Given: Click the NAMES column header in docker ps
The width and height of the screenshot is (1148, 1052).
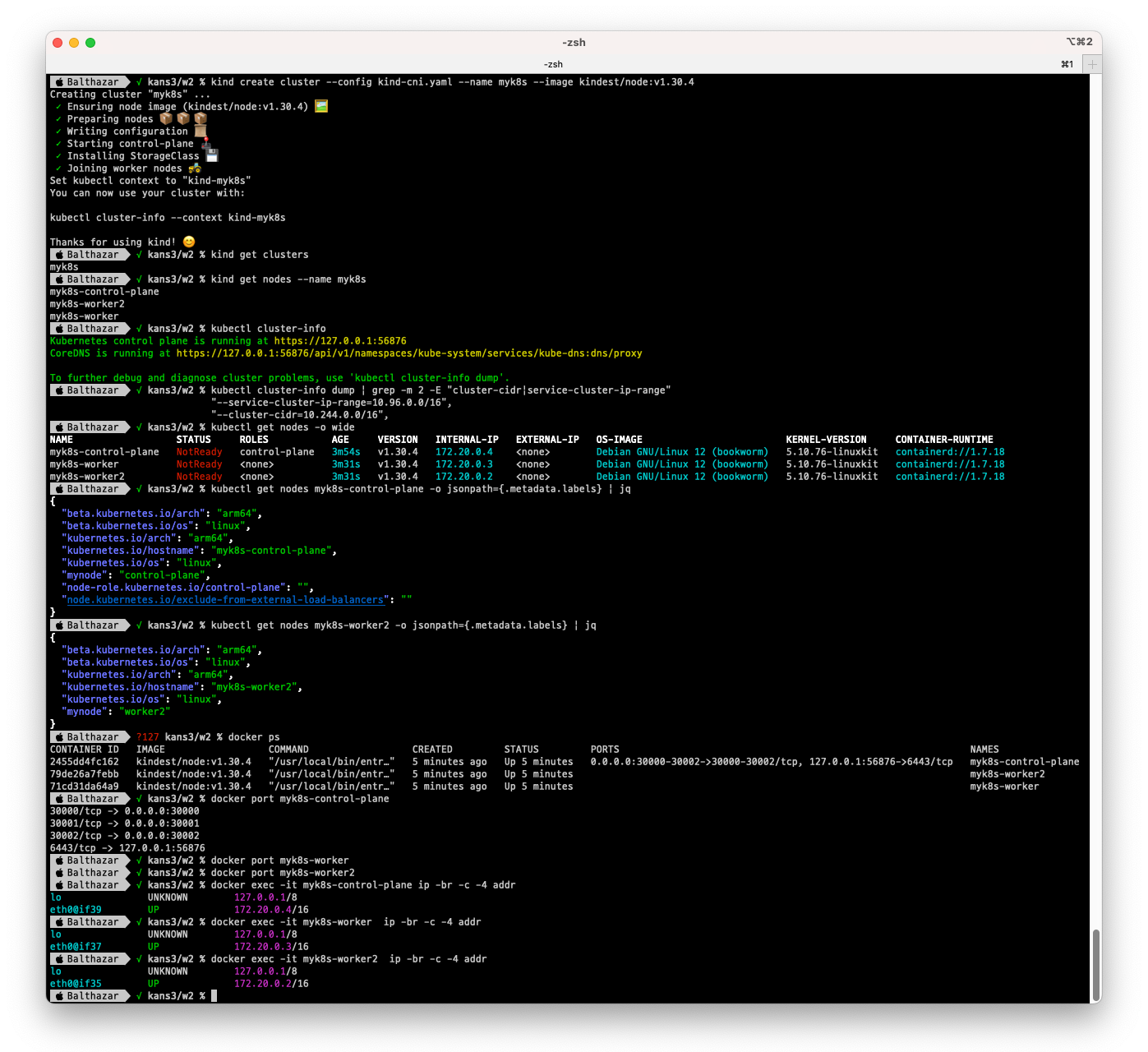Looking at the screenshot, I should coord(984,750).
